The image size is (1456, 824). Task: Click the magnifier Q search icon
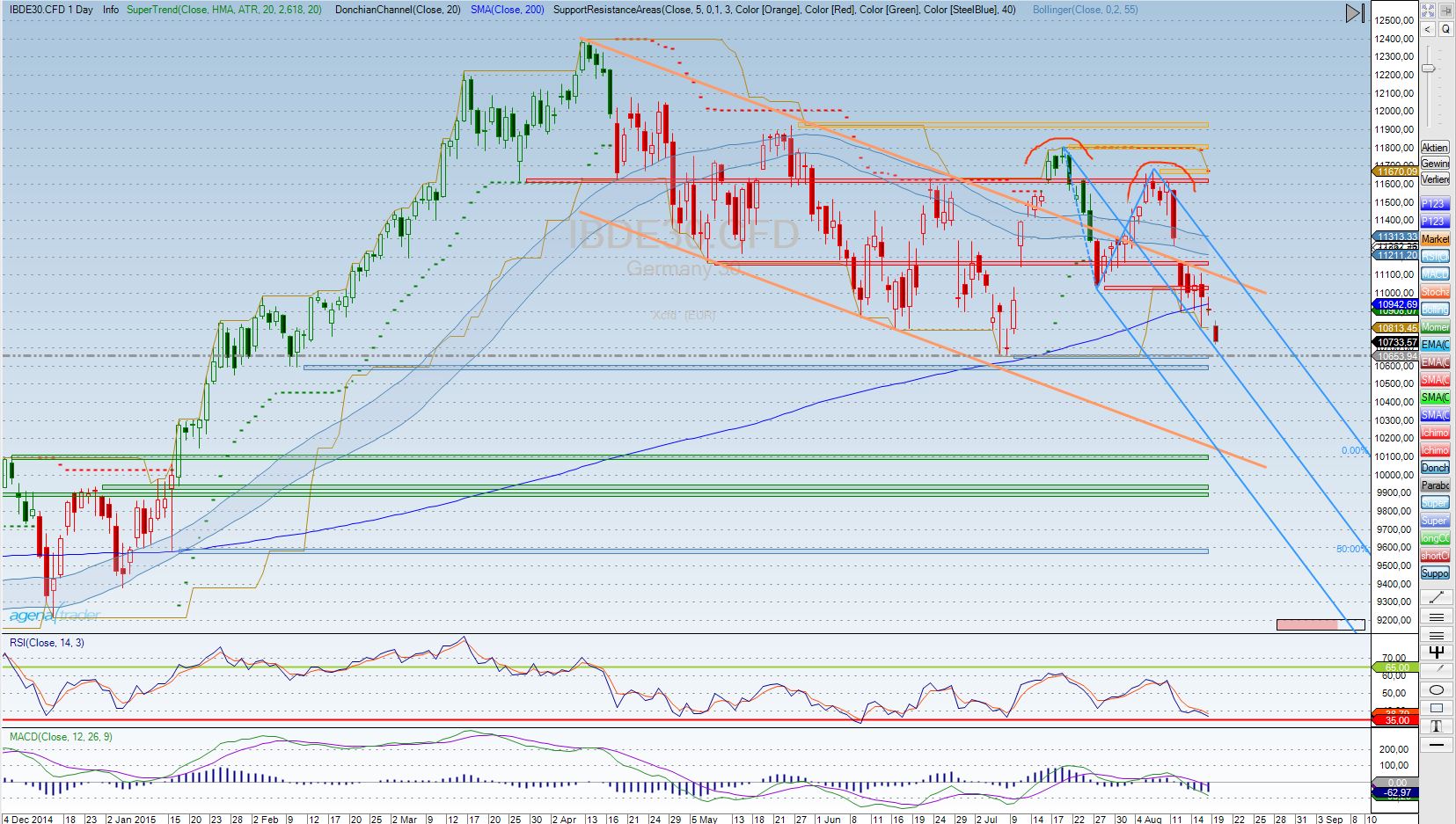point(1445,29)
